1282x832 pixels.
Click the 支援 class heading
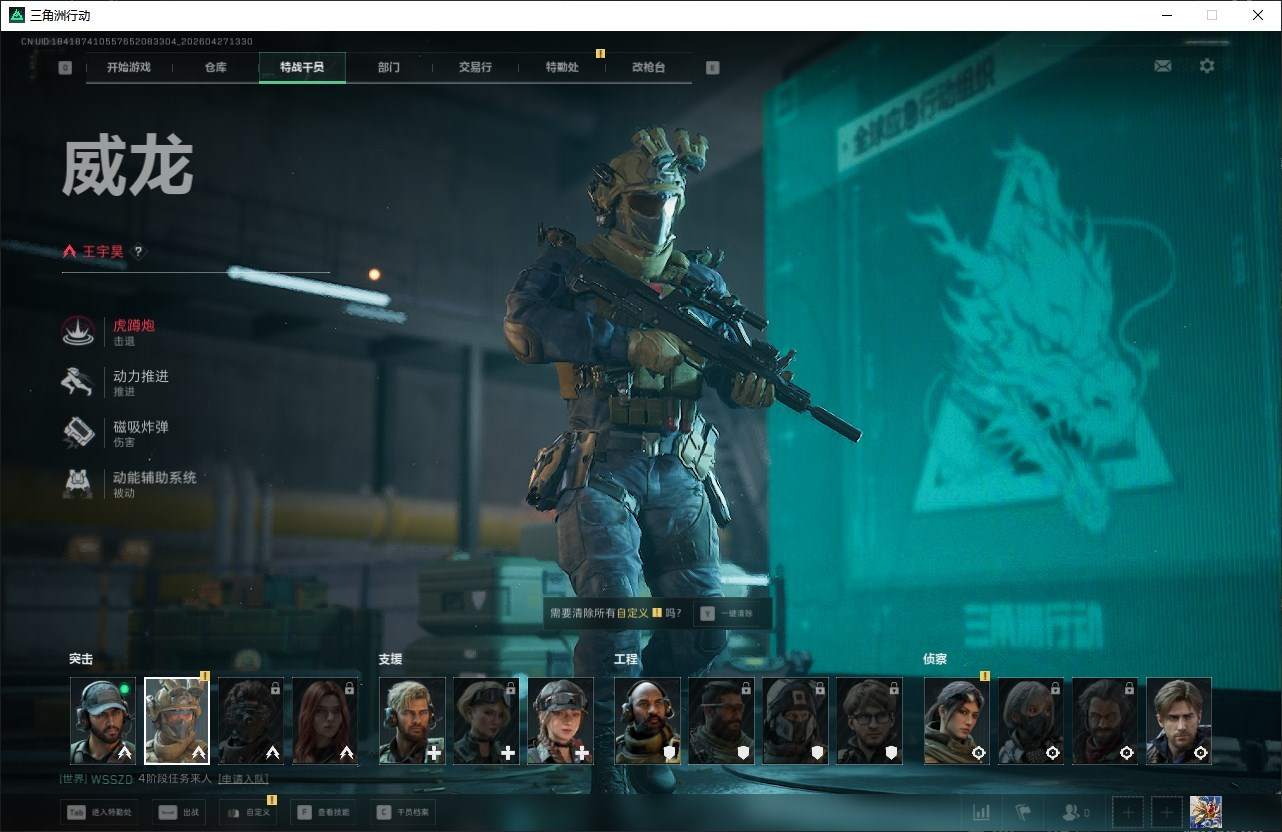pos(390,659)
